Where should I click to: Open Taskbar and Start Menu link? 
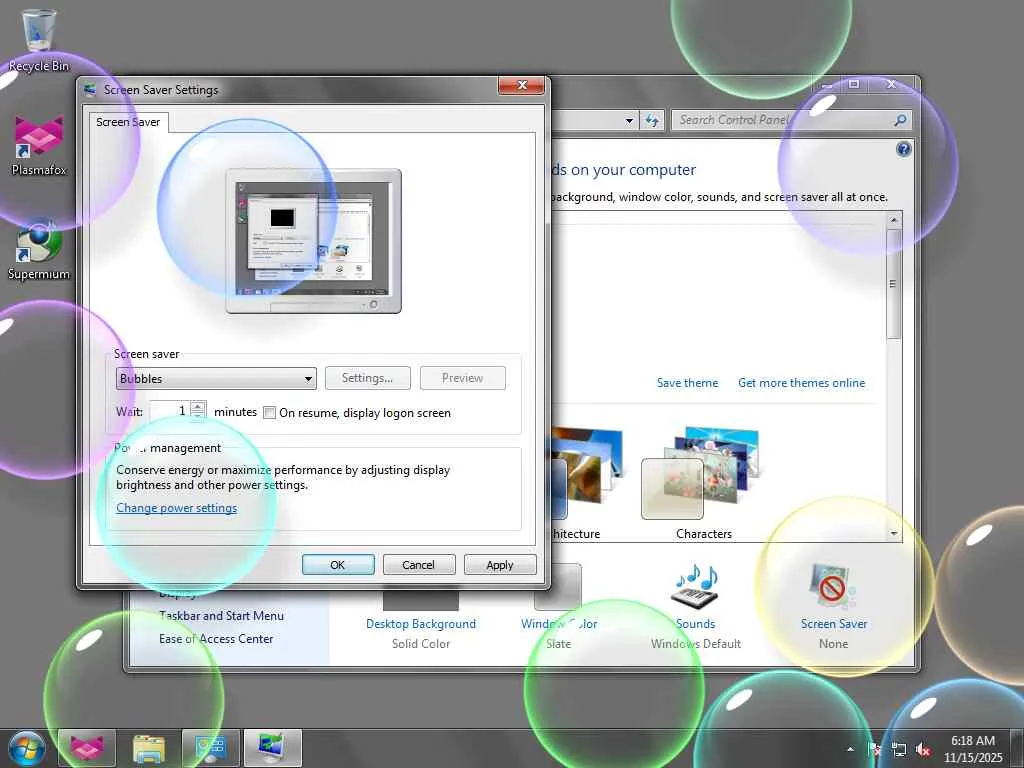pyautogui.click(x=221, y=616)
